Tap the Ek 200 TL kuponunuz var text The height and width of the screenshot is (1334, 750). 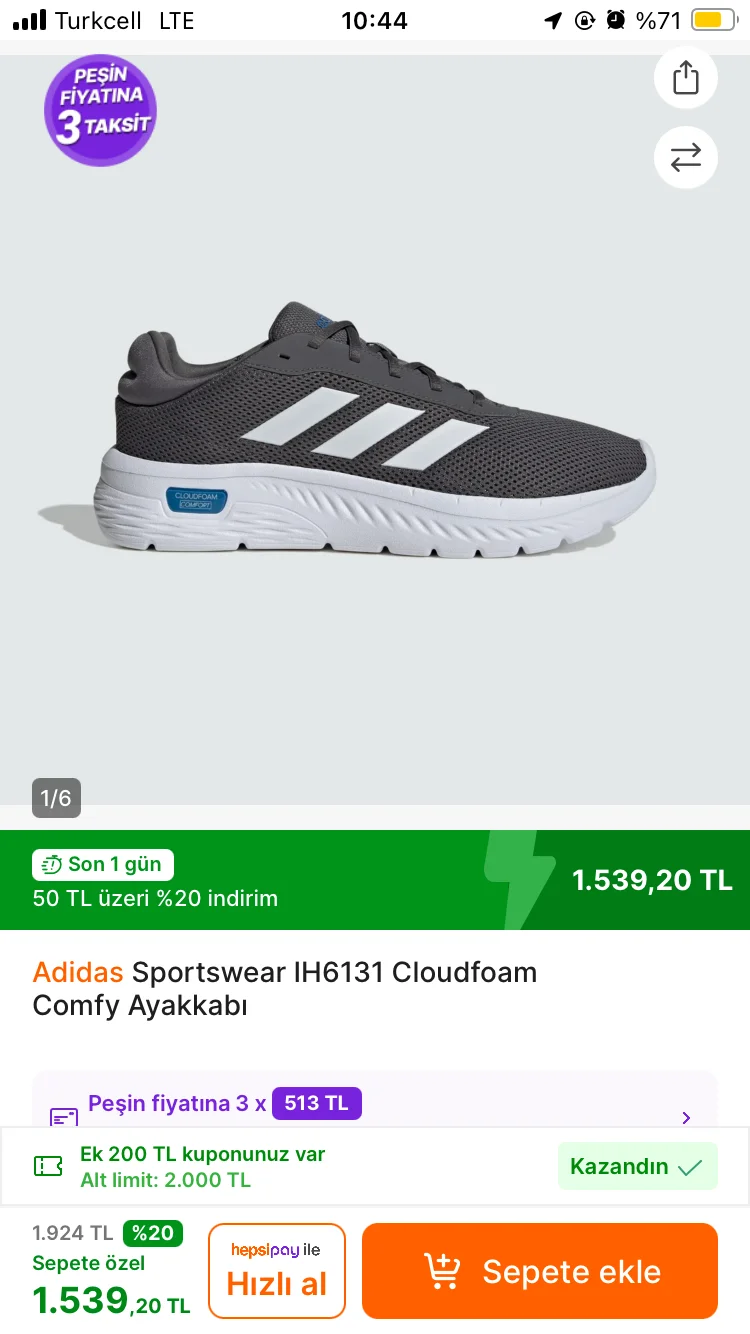pos(202,1154)
